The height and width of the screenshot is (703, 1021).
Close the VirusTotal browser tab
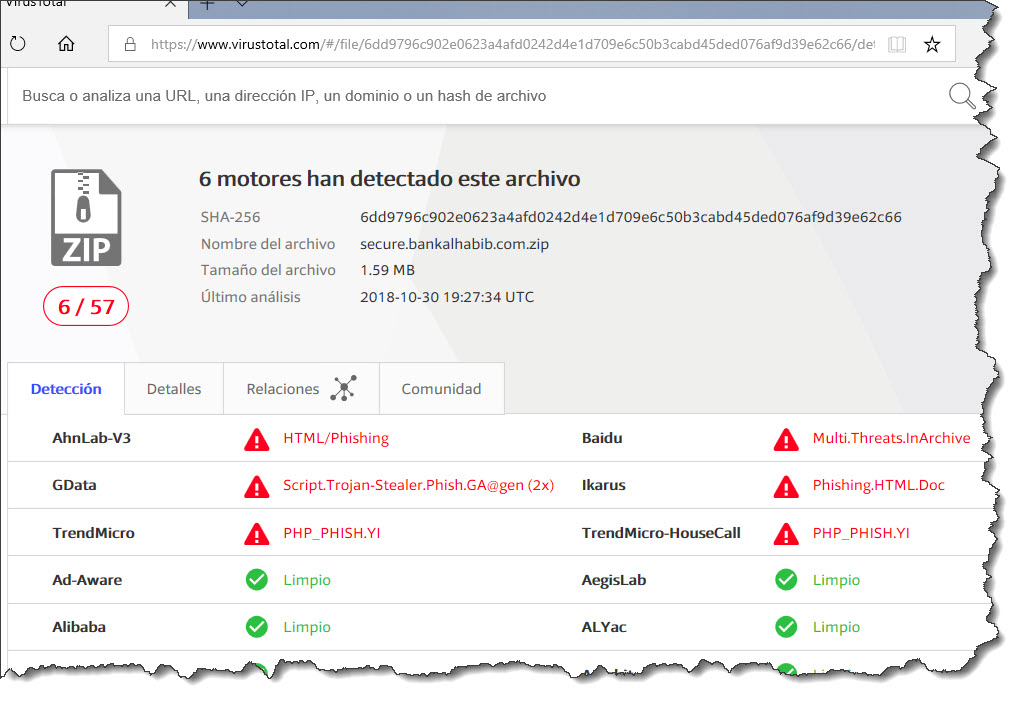pyautogui.click(x=170, y=4)
